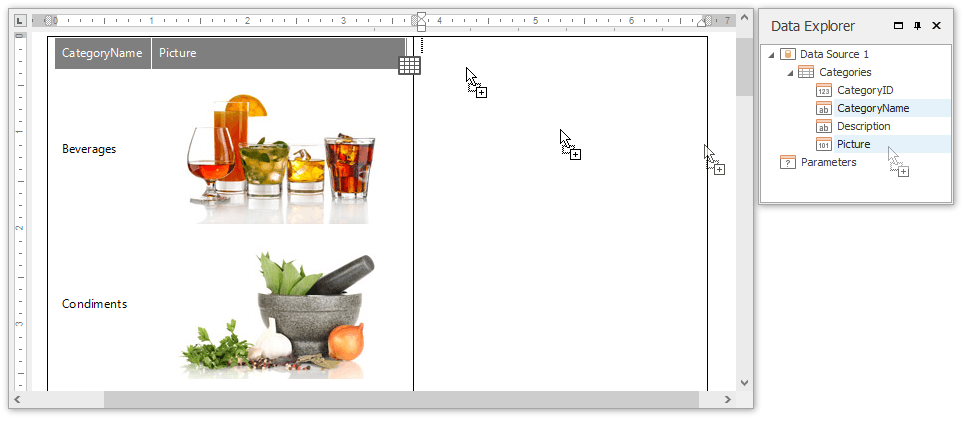This screenshot has height=421, width=965.
Task: Pin the Data Explorer panel
Action: coord(917,26)
